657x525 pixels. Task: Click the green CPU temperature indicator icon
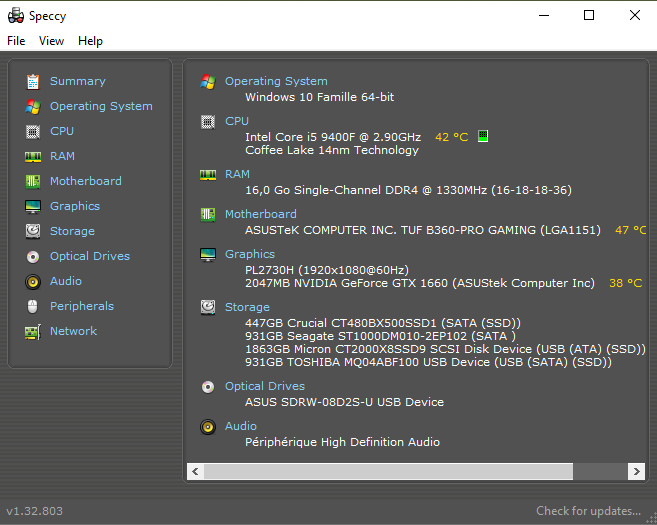483,136
